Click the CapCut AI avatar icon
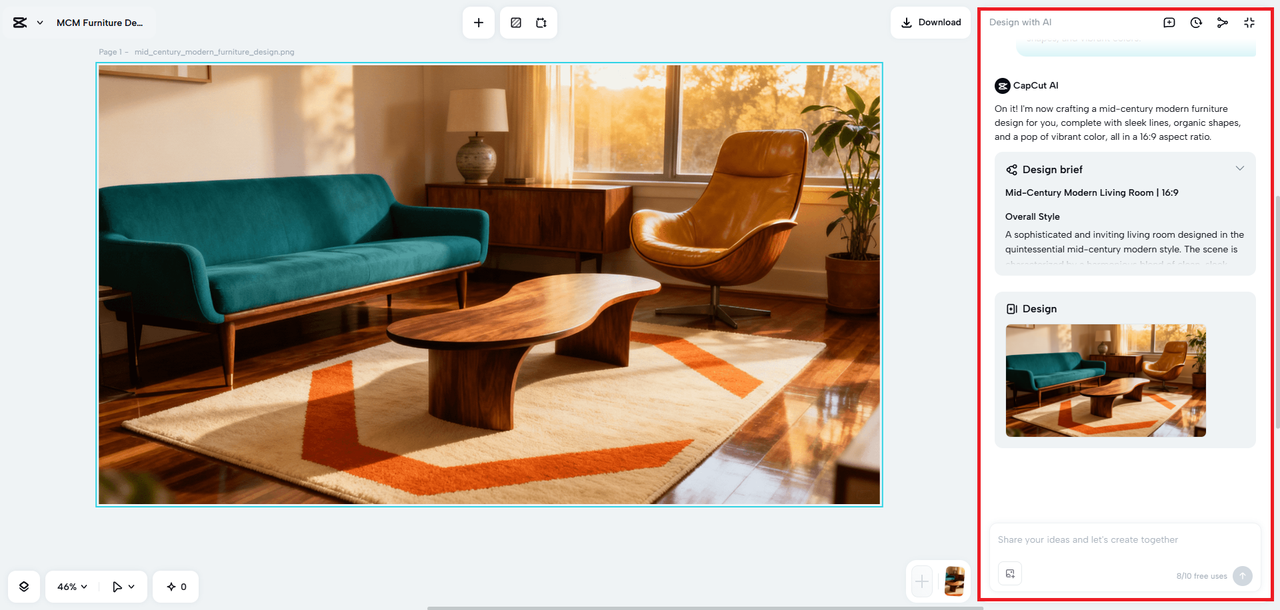This screenshot has width=1280, height=610. [x=1002, y=86]
